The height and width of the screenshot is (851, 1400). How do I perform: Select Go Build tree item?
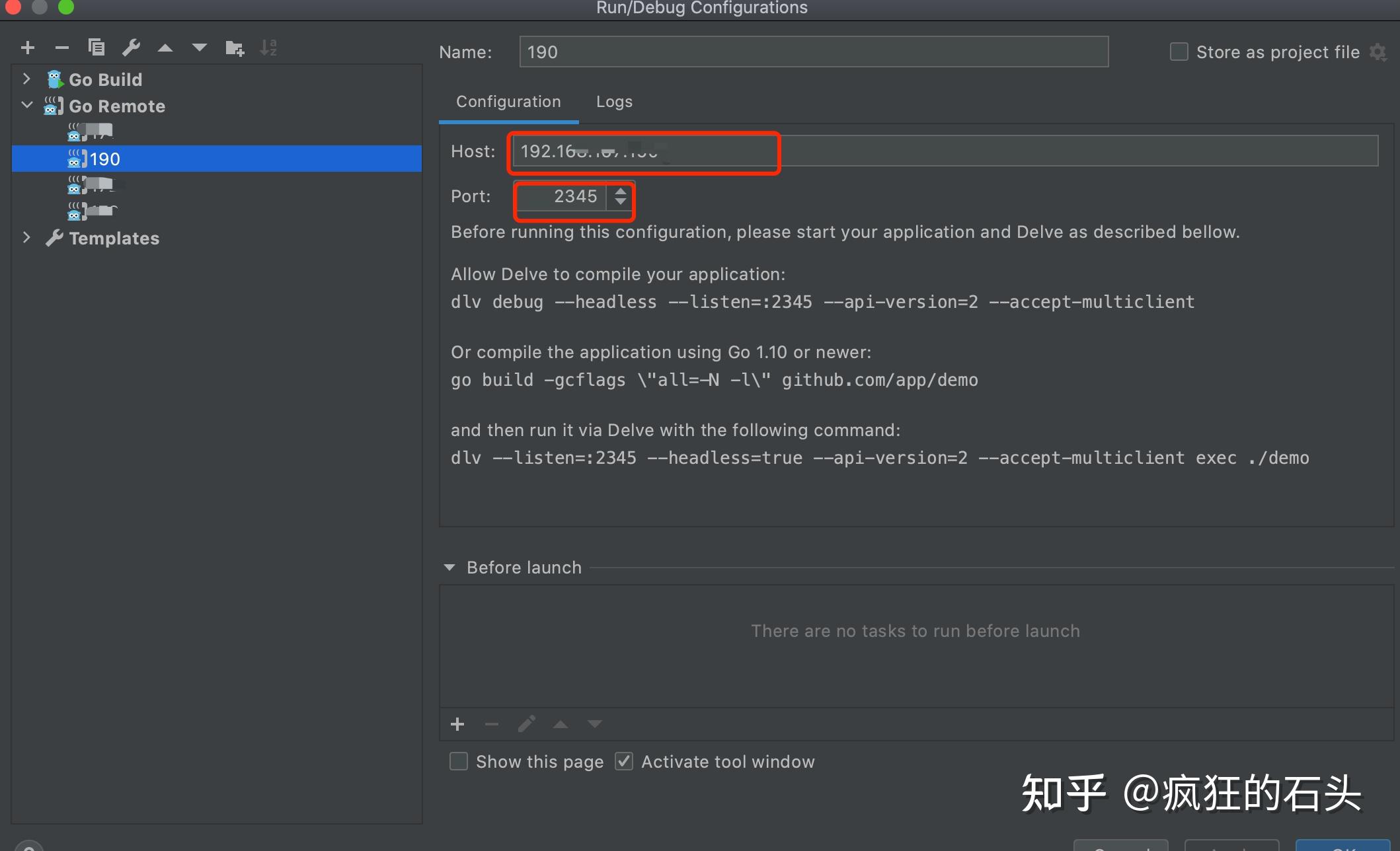[x=217, y=79]
